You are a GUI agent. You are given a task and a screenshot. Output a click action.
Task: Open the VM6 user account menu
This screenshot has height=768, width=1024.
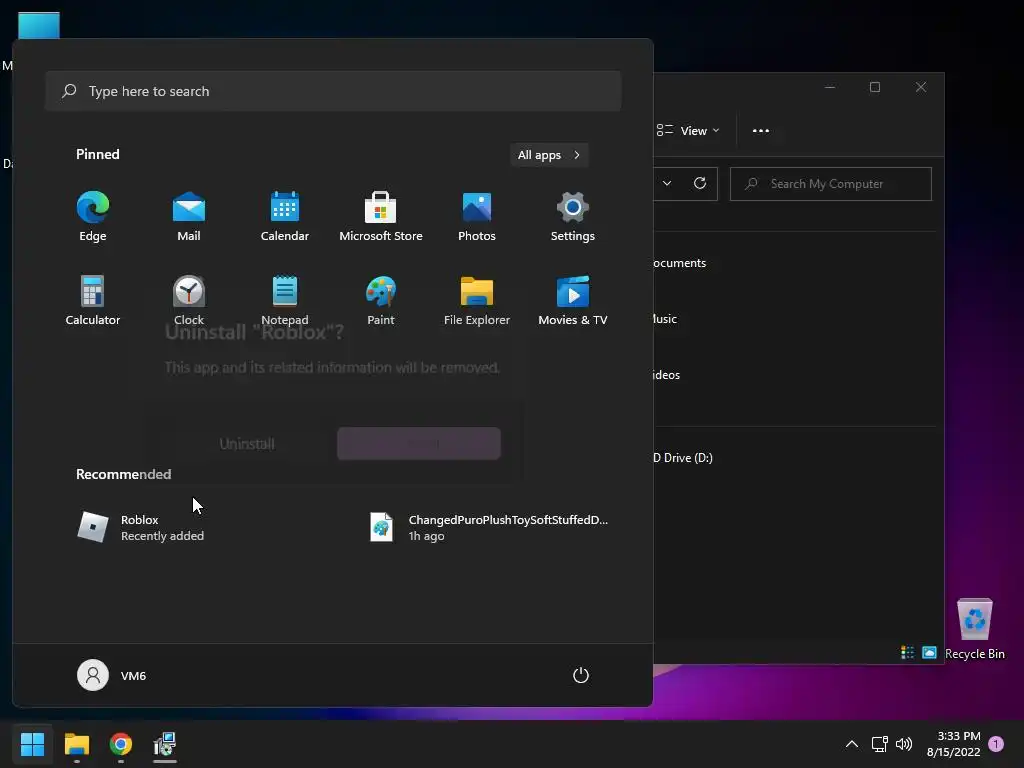click(112, 675)
